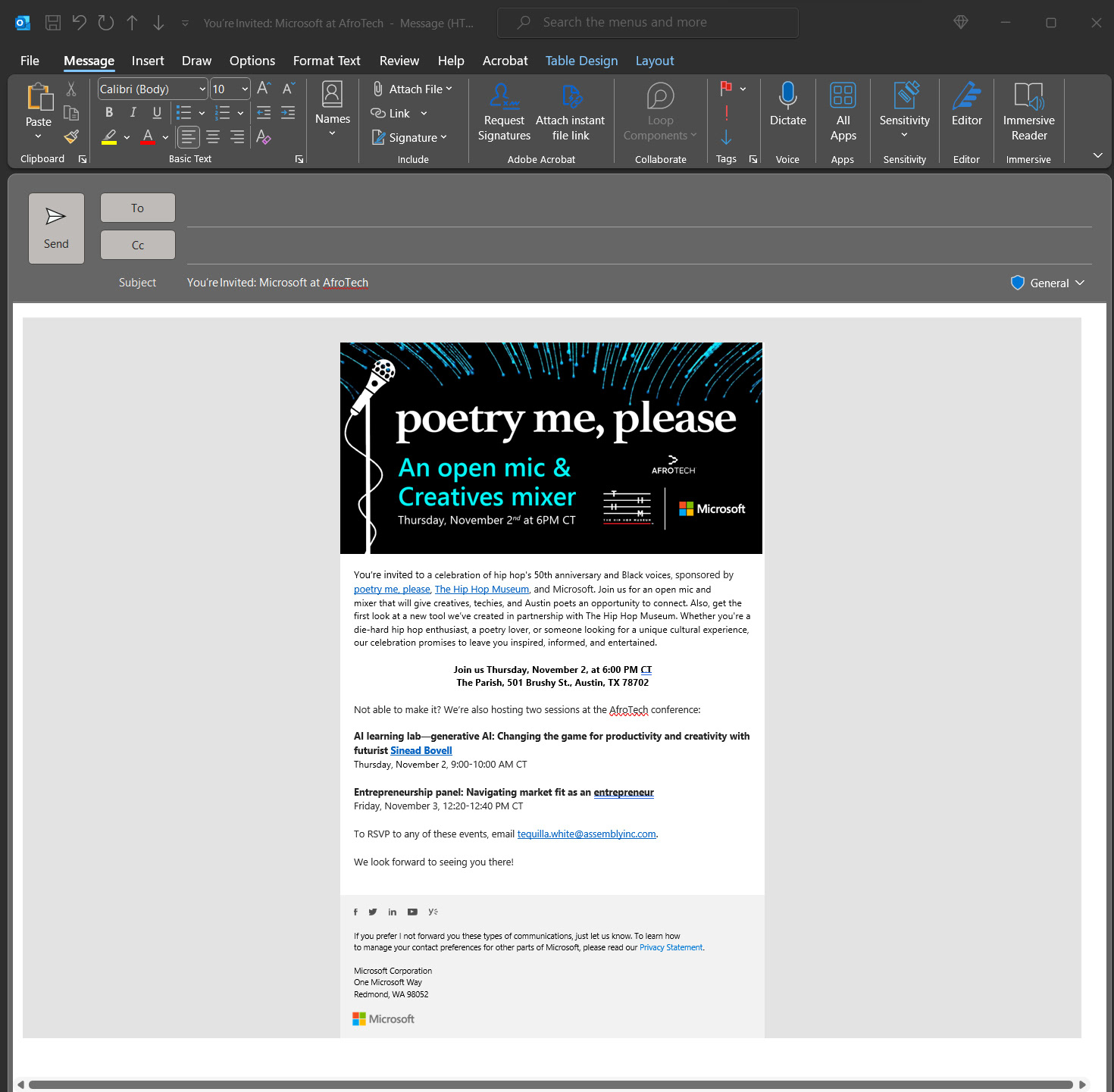Cut selection with scissors icon
This screenshot has width=1114, height=1092.
(71, 89)
